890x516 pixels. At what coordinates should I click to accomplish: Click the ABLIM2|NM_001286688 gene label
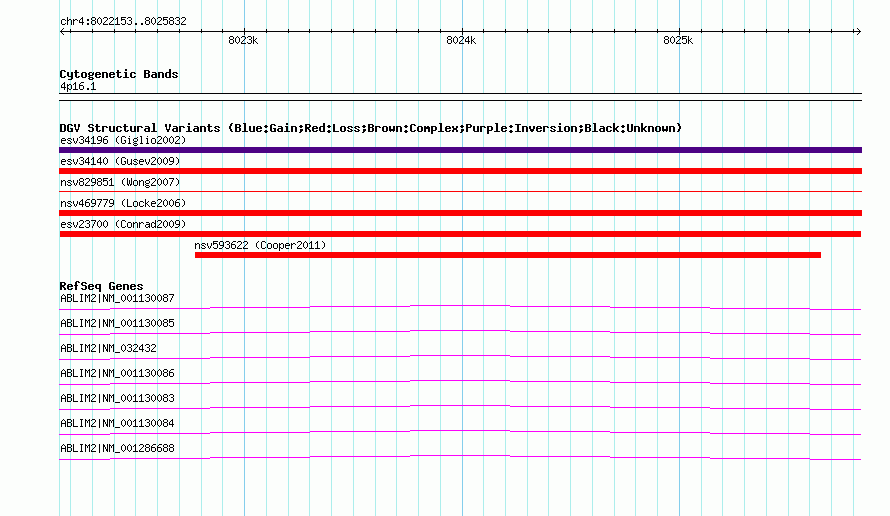click(117, 448)
